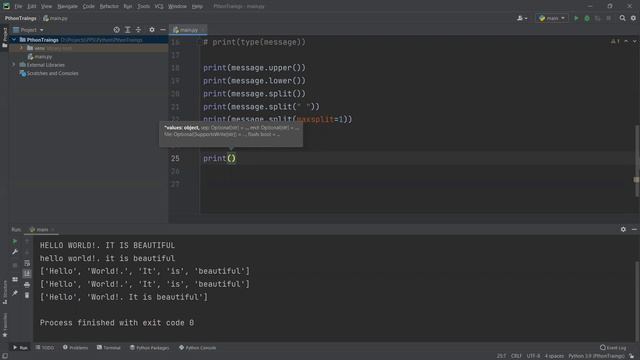Open the Python Console tool window
The width and height of the screenshot is (640, 360).
click(x=198, y=348)
